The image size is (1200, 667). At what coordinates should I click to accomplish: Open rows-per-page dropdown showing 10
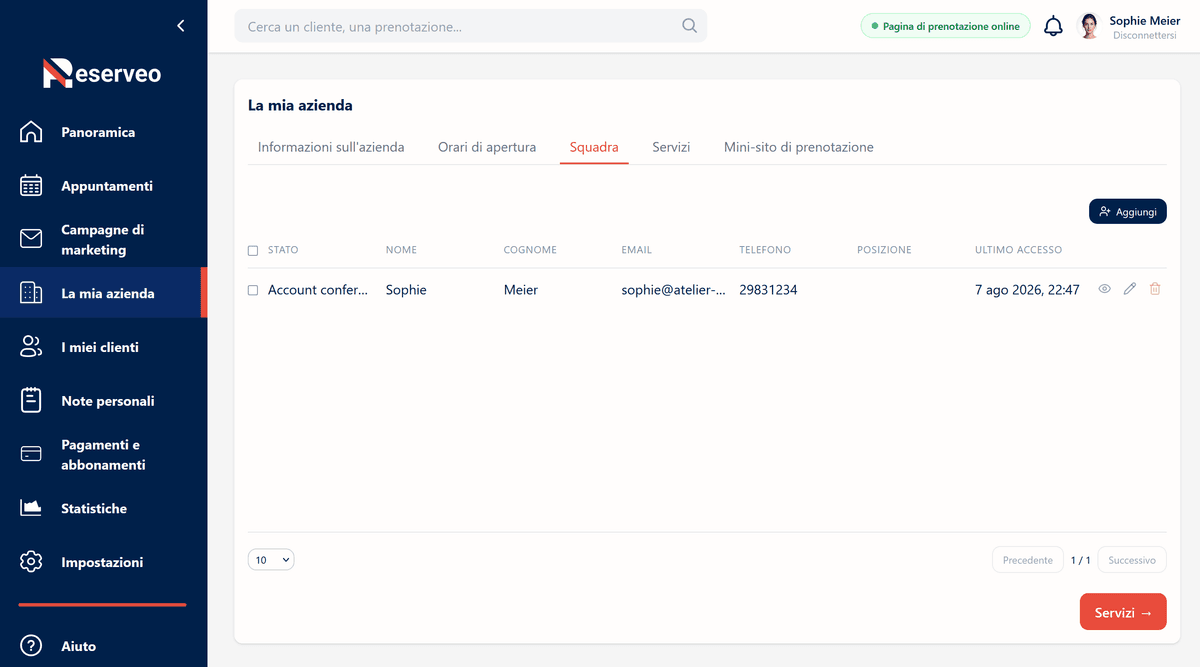tap(271, 560)
